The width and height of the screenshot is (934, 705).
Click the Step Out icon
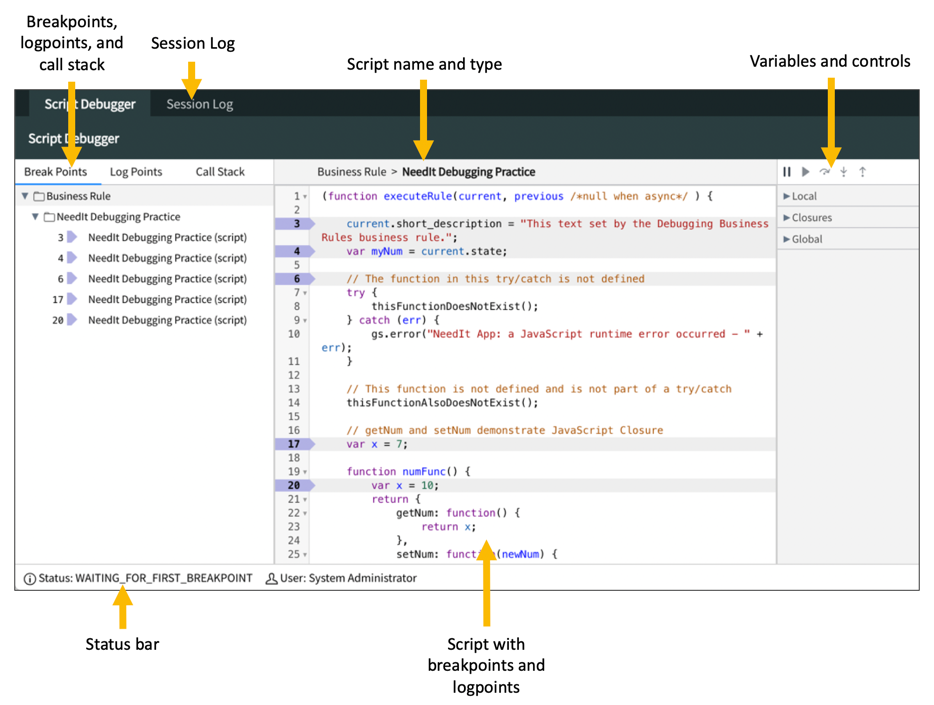(861, 172)
